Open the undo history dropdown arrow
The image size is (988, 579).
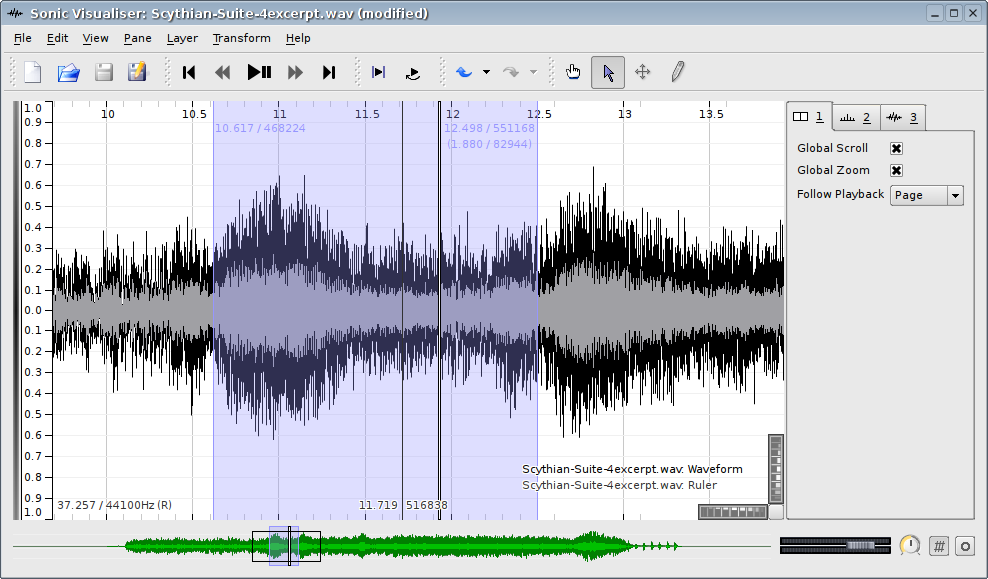(x=486, y=72)
